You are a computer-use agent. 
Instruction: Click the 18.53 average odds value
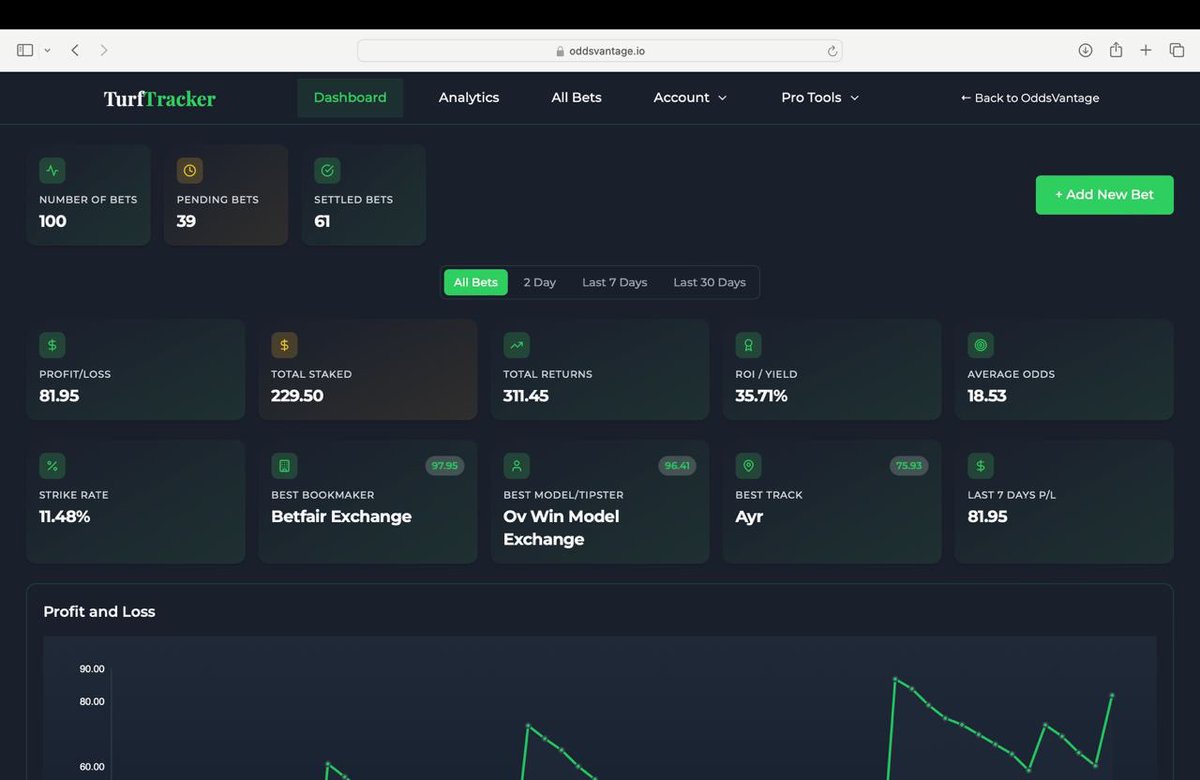coord(987,396)
